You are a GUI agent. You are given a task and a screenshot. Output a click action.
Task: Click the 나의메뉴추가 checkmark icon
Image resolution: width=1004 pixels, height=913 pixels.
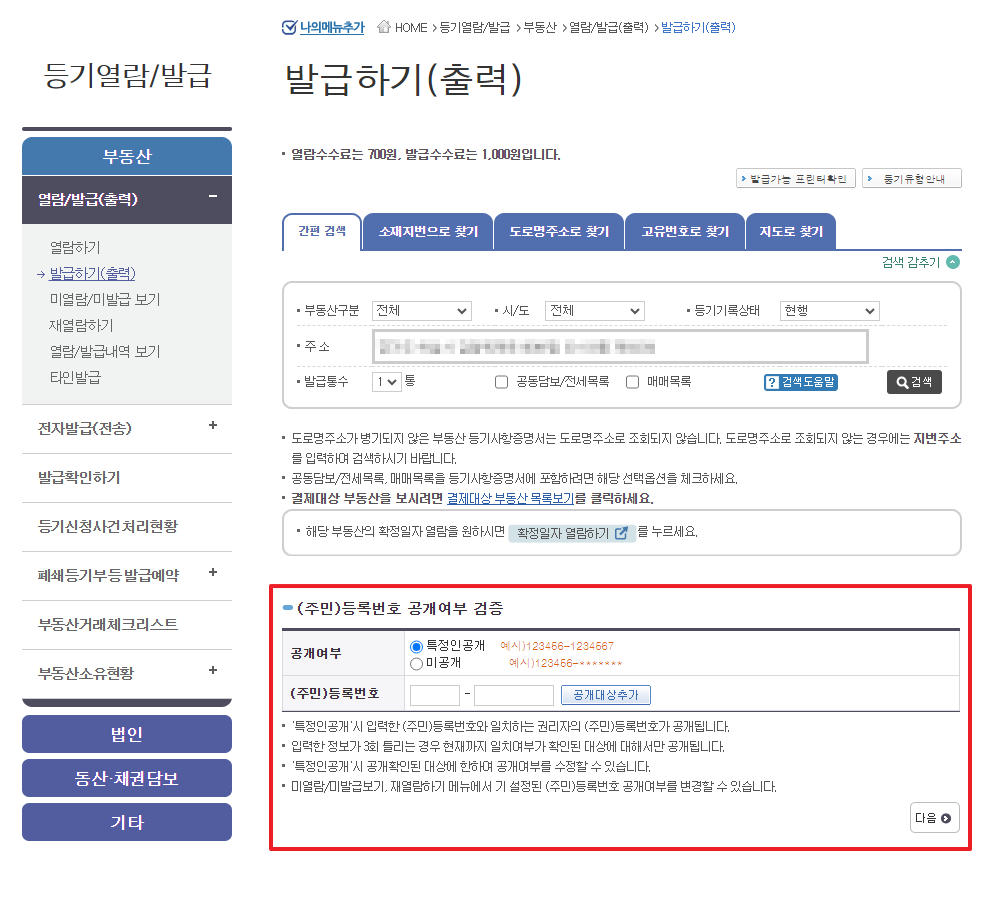click(x=289, y=28)
